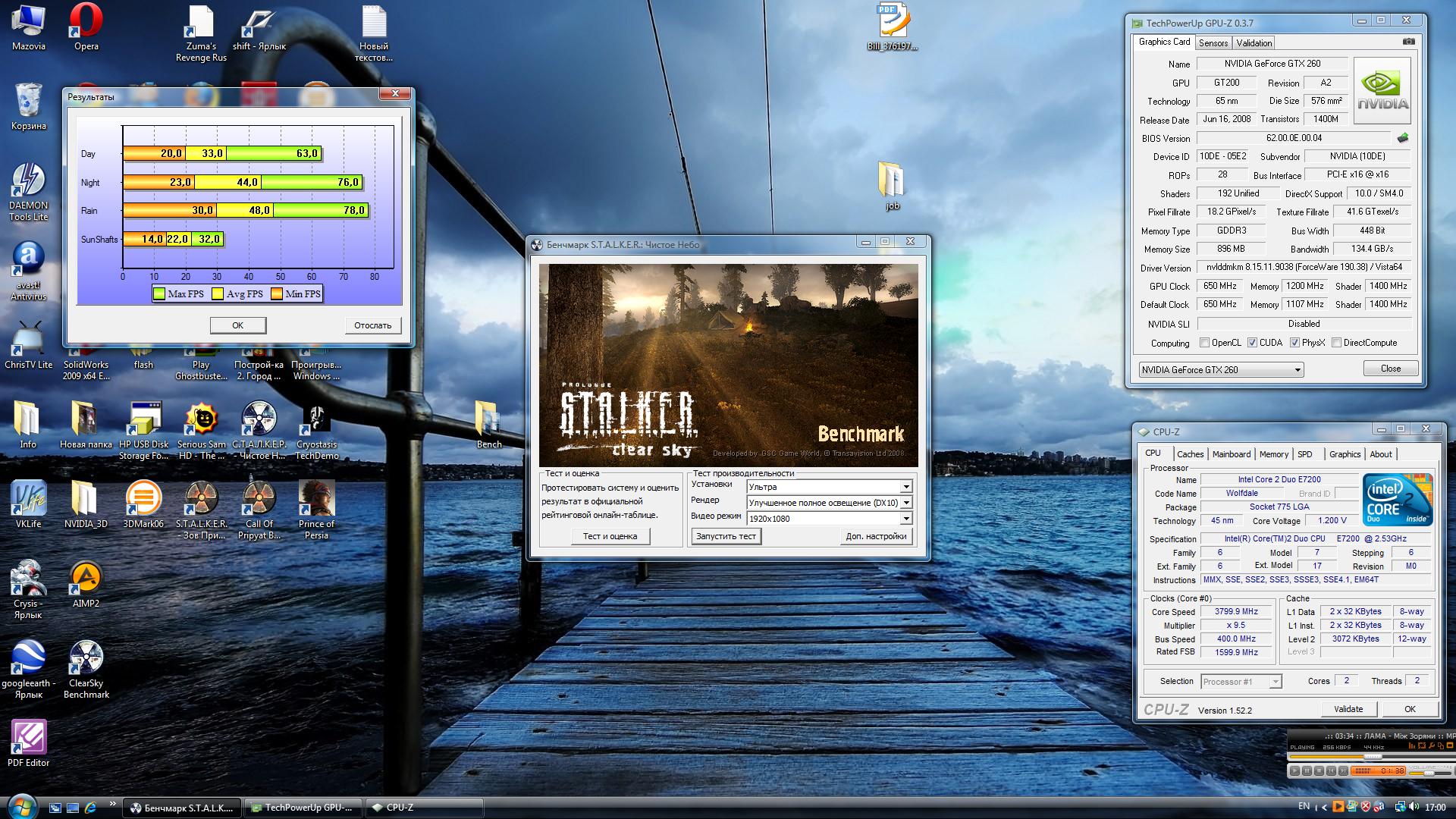Expand the Рендер renderer dropdown
The height and width of the screenshot is (819, 1456).
905,503
